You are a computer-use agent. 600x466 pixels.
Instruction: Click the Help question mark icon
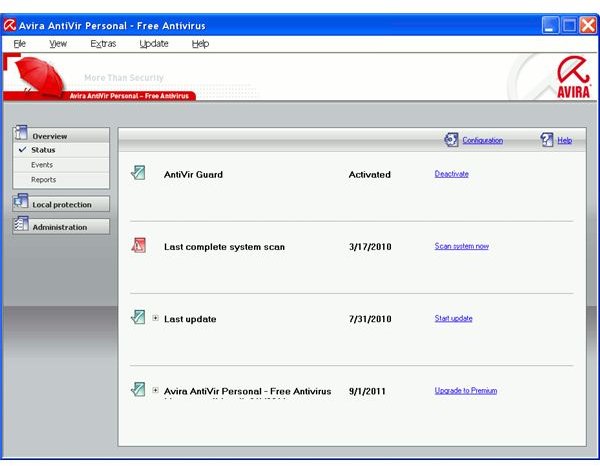546,140
